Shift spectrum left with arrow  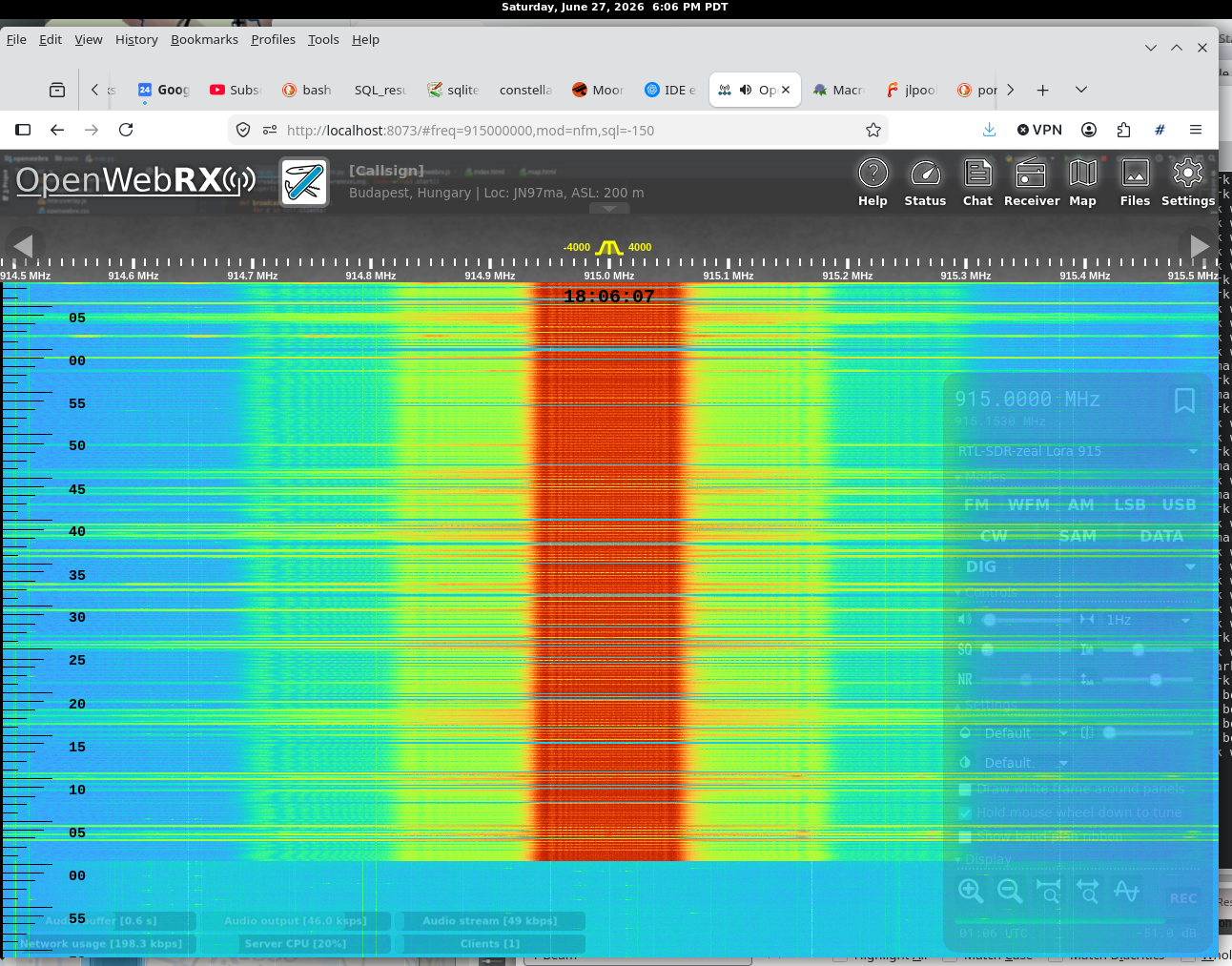point(24,246)
